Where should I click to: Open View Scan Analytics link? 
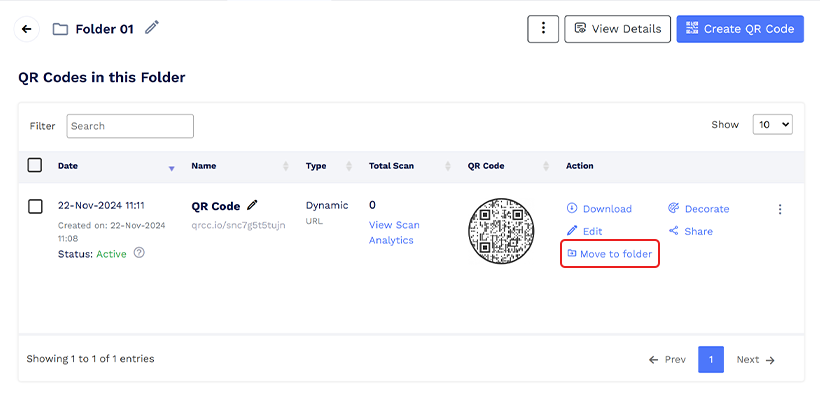(394, 232)
